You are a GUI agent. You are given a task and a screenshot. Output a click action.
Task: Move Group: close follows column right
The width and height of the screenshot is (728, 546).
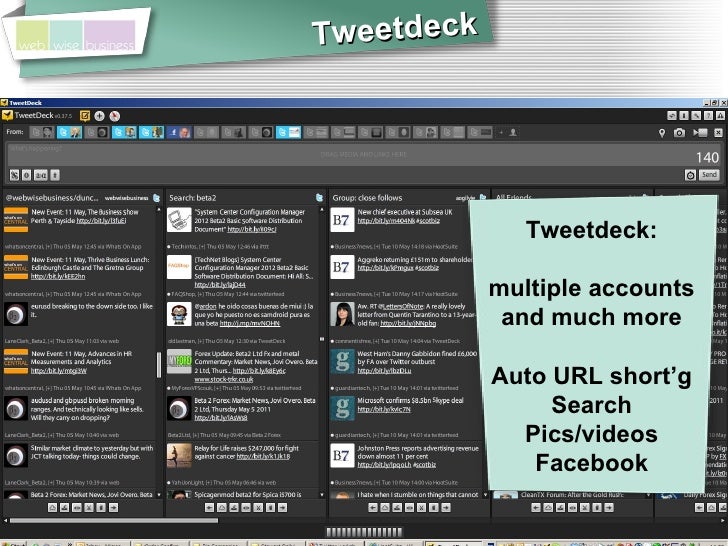tap(446, 508)
